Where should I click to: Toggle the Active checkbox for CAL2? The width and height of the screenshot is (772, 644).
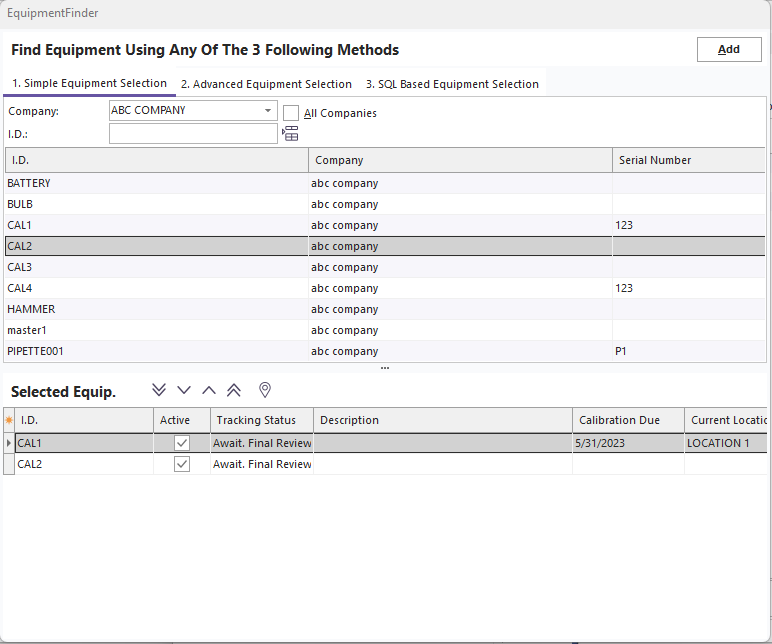182,464
